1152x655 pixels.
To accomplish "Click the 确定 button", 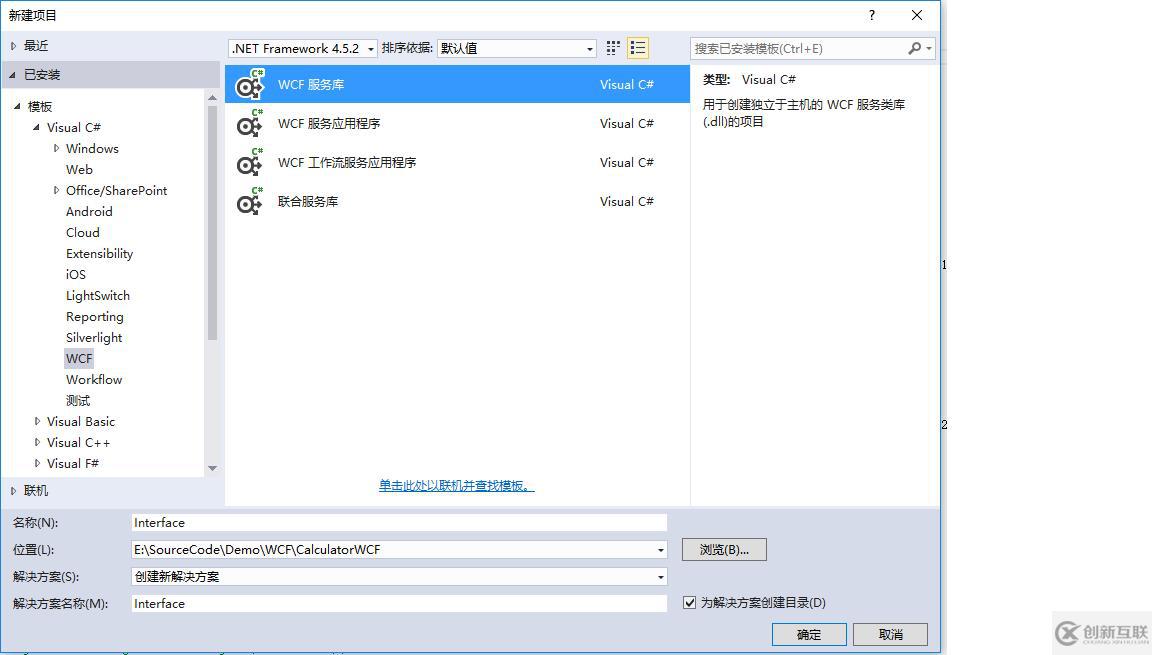I will (809, 634).
